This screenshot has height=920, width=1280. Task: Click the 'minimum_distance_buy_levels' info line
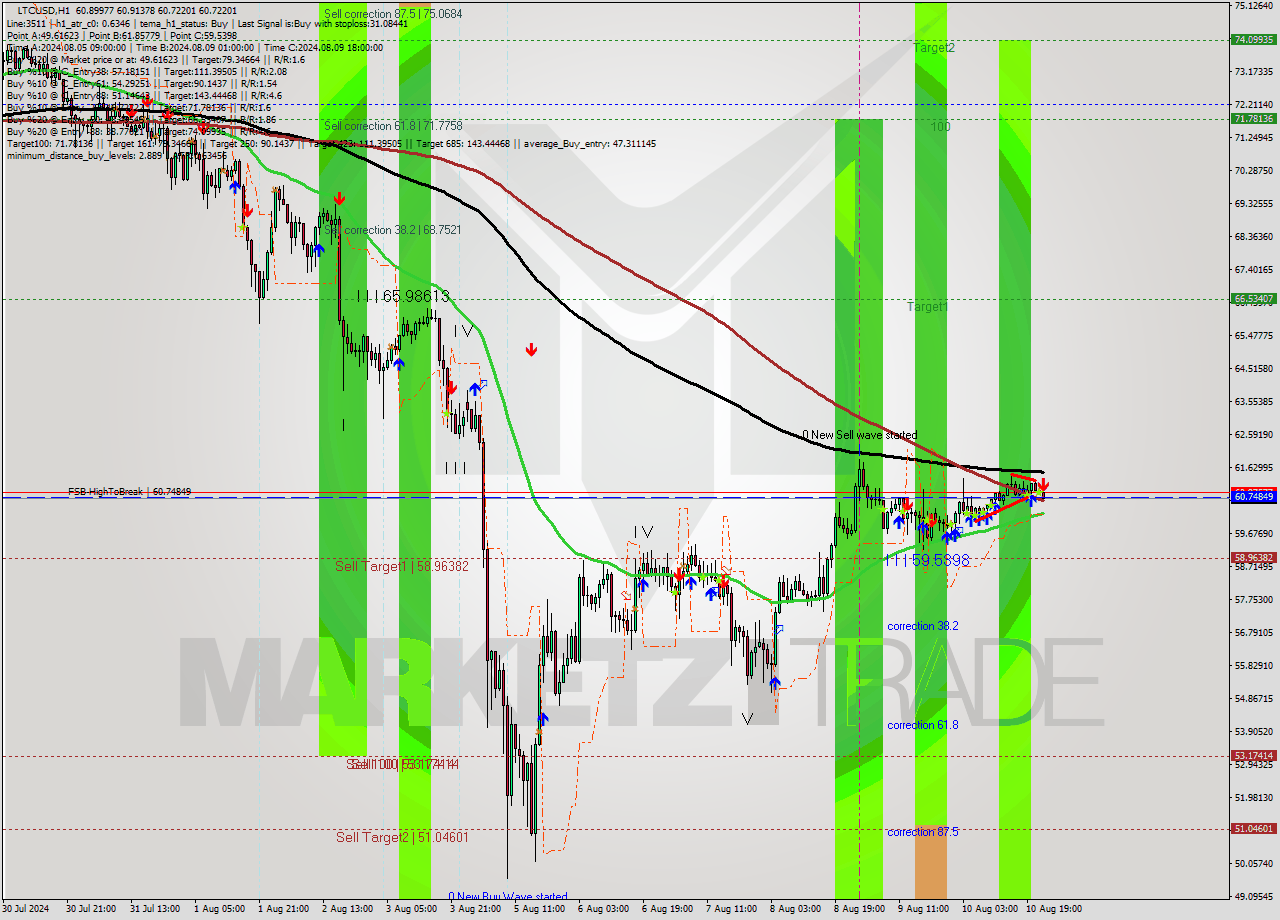click(116, 156)
